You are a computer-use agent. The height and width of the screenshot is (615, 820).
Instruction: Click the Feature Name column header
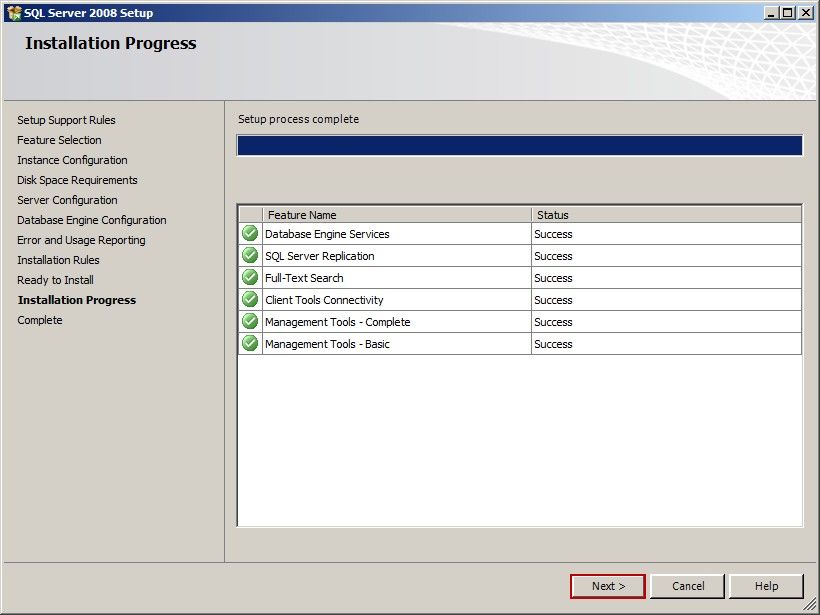tap(396, 214)
